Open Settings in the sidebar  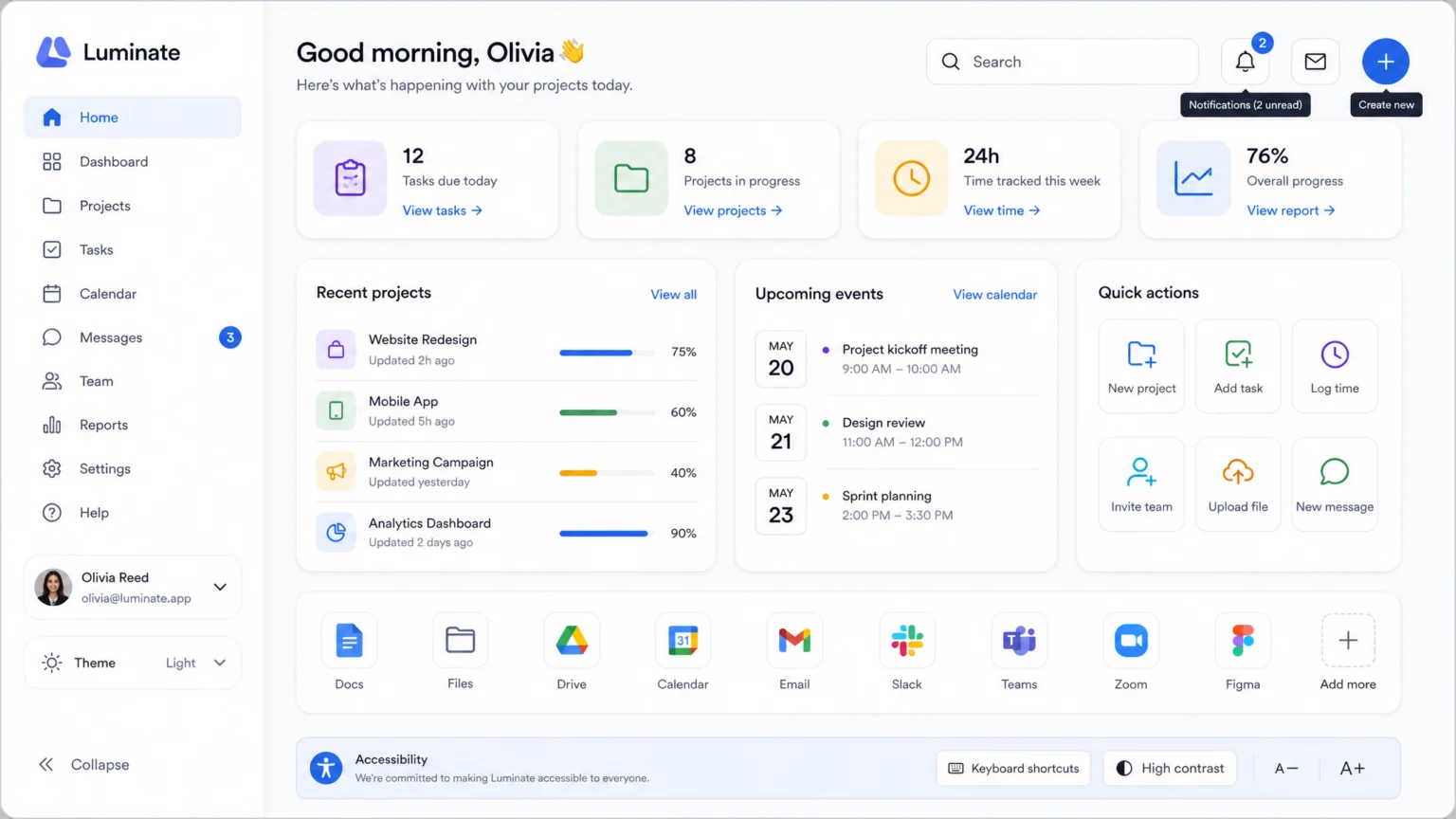click(x=133, y=468)
